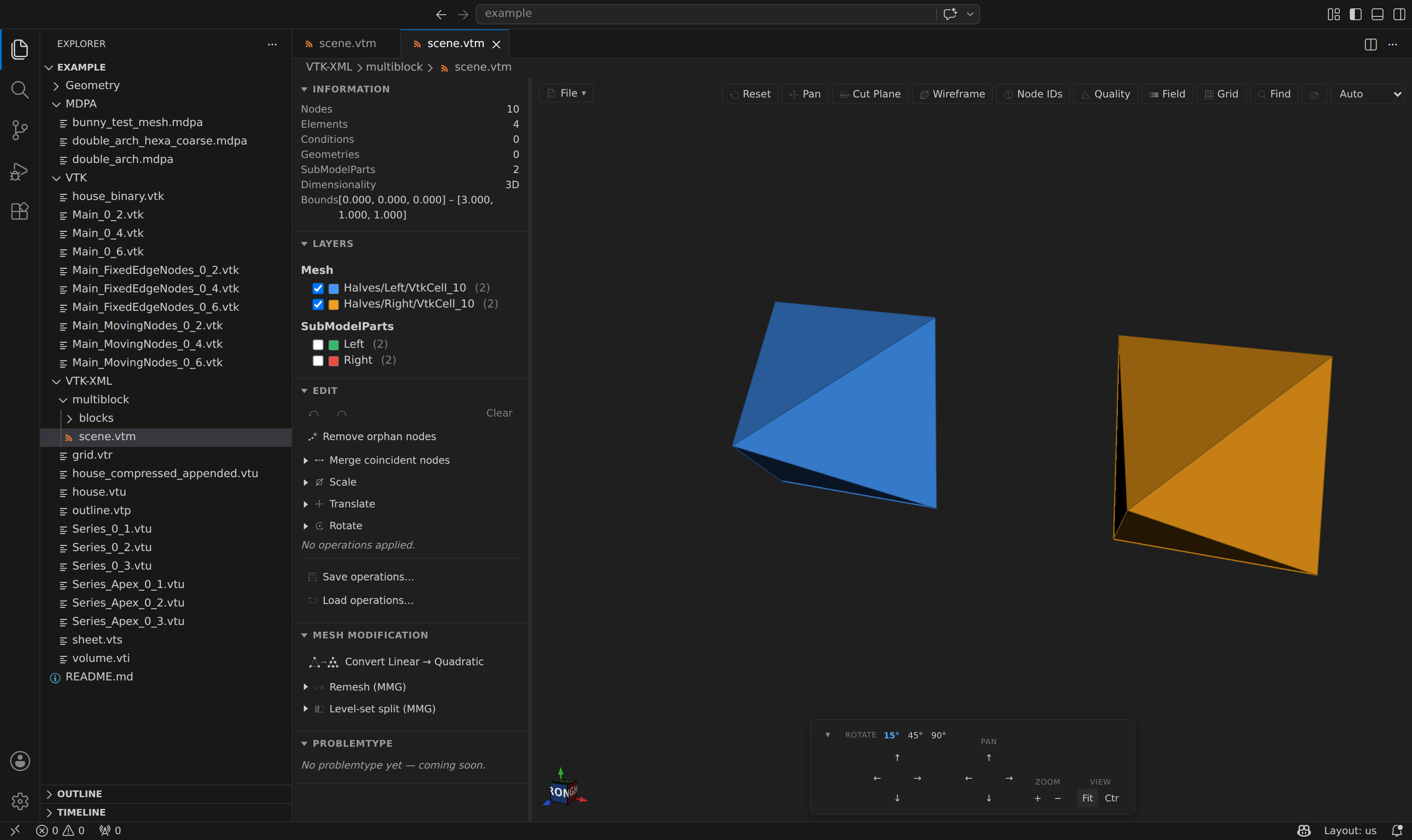The width and height of the screenshot is (1412, 840).
Task: Open the Accounts menu icon
Action: point(20,761)
